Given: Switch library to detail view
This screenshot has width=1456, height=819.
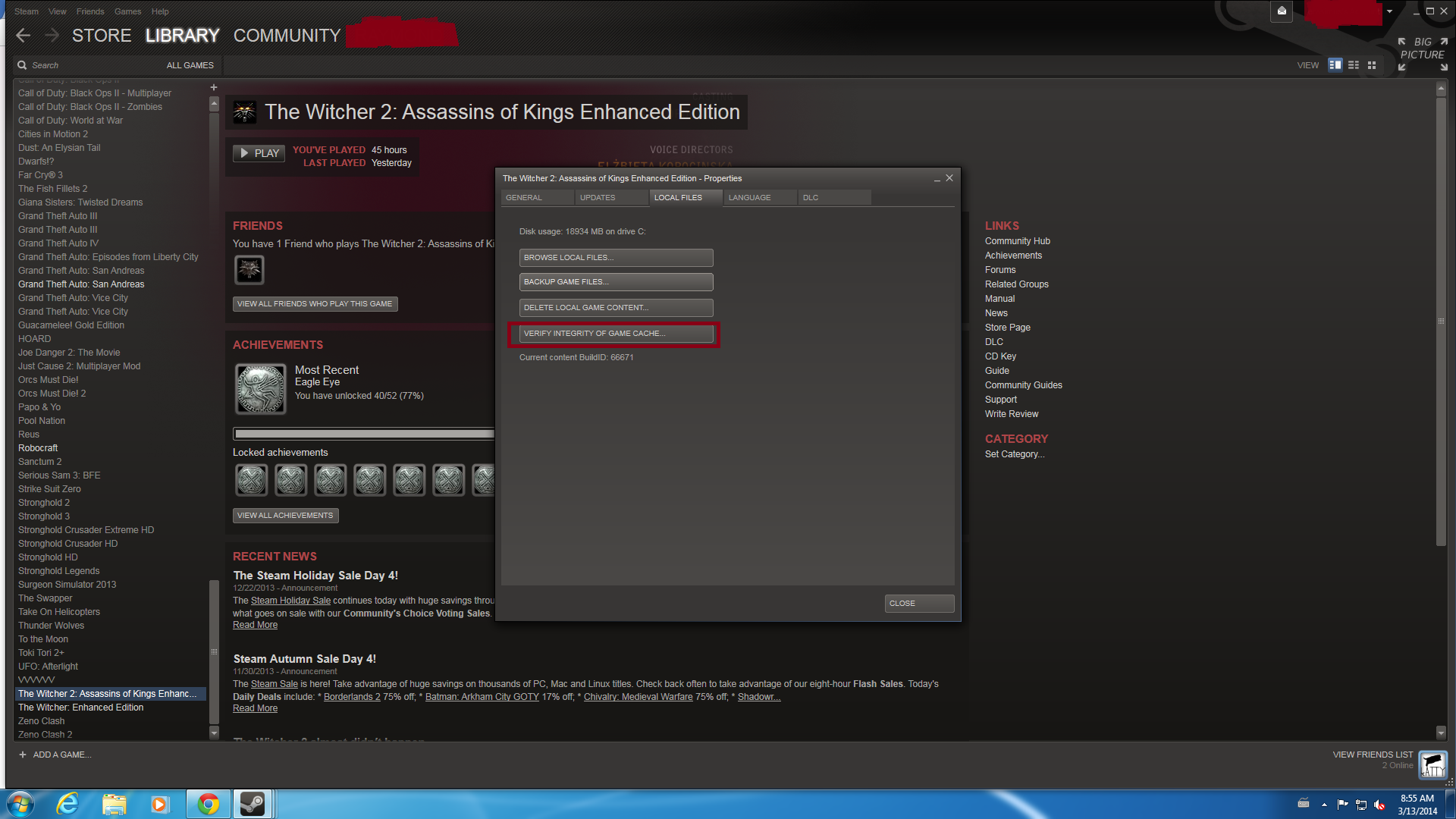Looking at the screenshot, I should (1335, 65).
